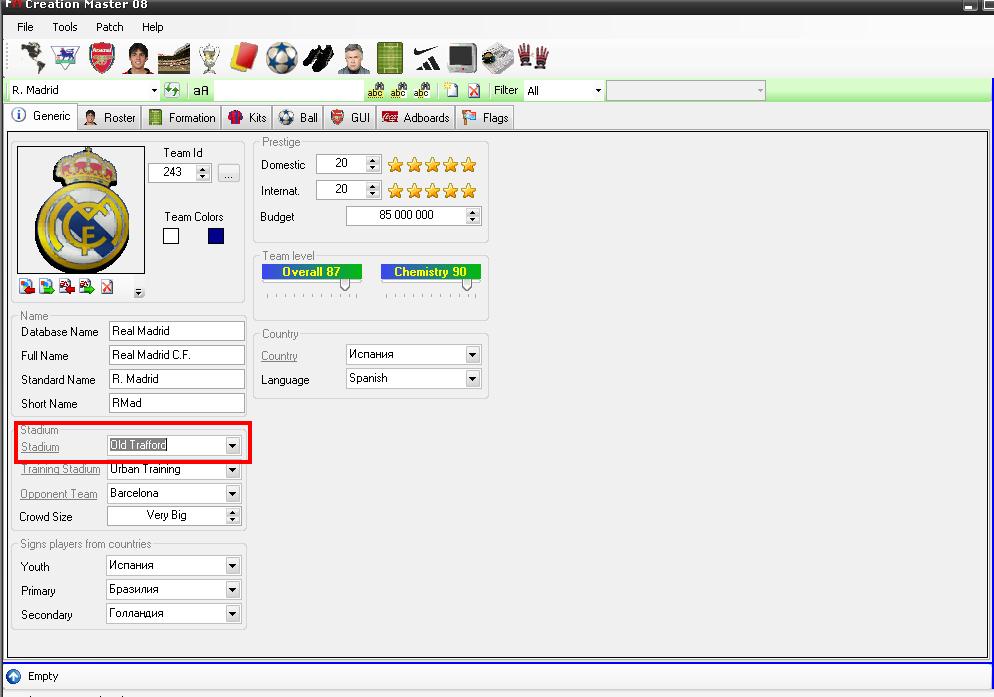This screenshot has width=994, height=697.
Task: Click the refresh team list icon
Action: click(172, 90)
